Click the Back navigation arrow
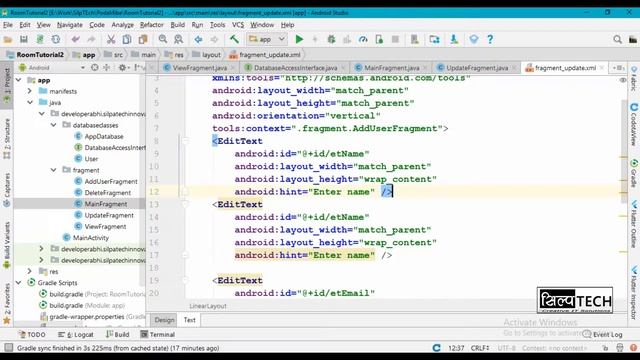 [x=198, y=39]
